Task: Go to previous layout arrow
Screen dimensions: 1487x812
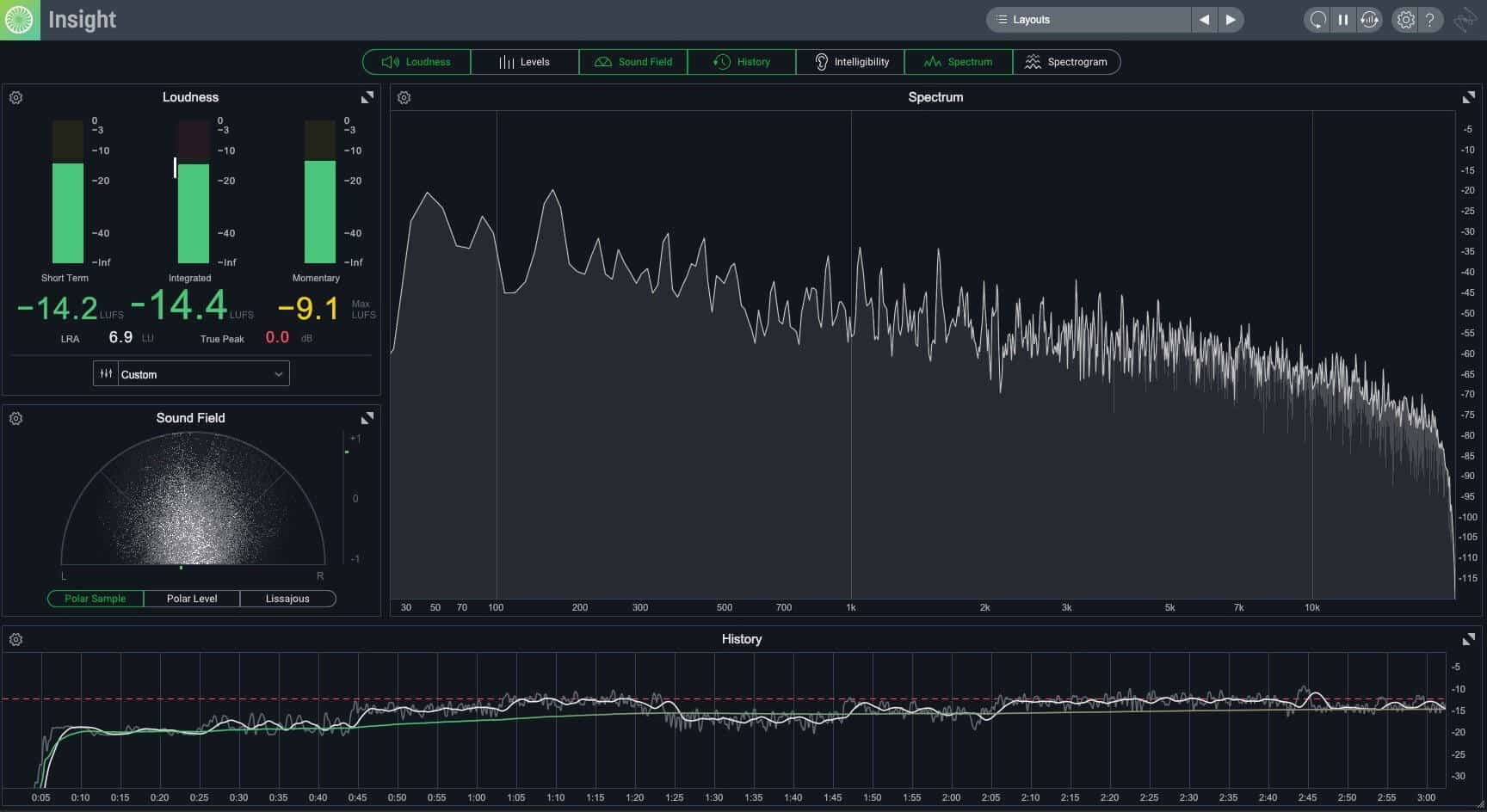Action: click(x=1204, y=20)
